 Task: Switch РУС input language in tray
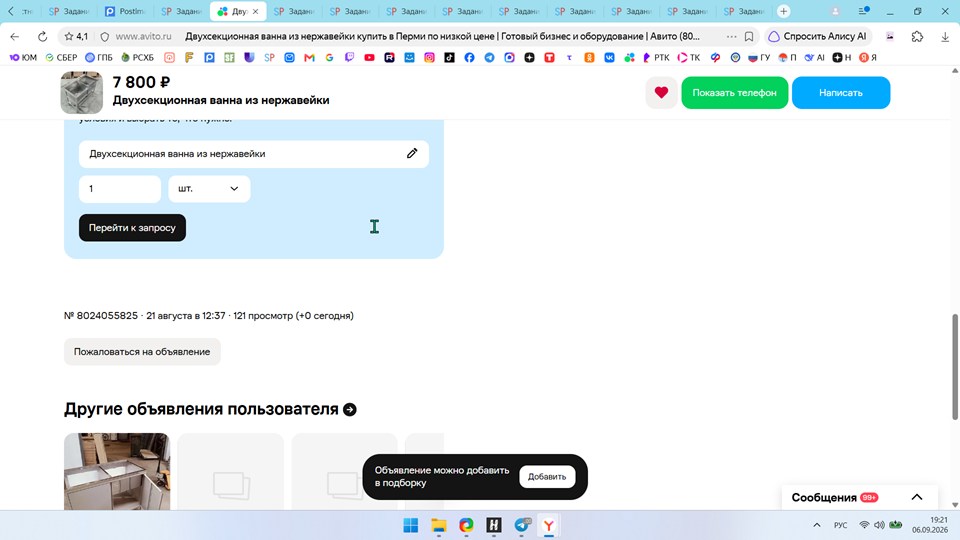841,525
